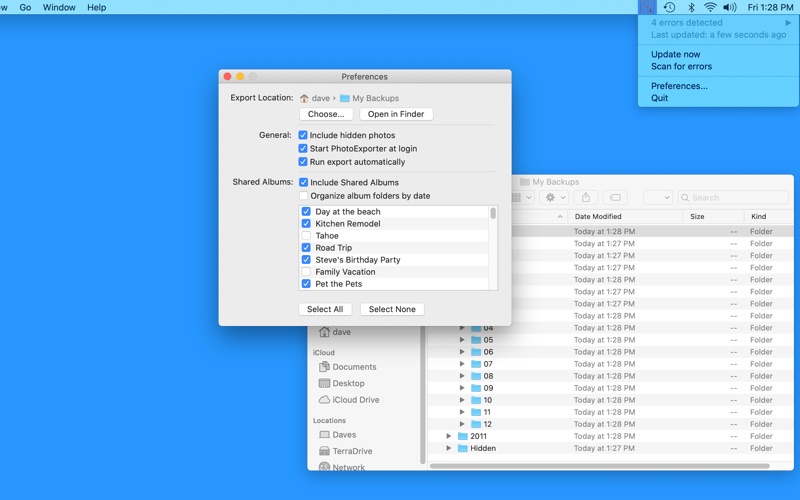Open the Wi-Fi status menu
800x500 pixels.
pyautogui.click(x=710, y=7)
